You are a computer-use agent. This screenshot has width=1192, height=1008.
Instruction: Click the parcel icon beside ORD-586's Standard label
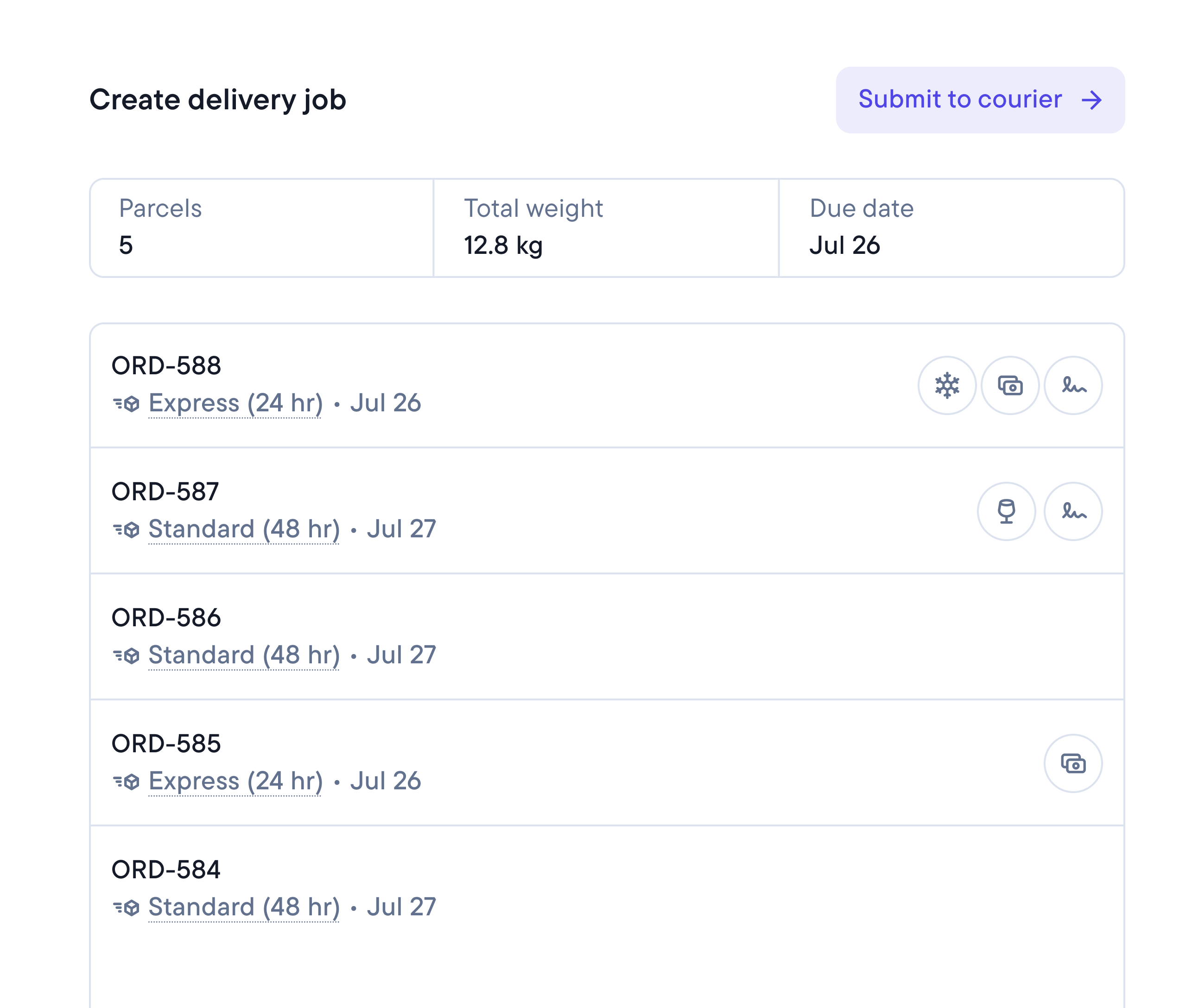click(127, 655)
